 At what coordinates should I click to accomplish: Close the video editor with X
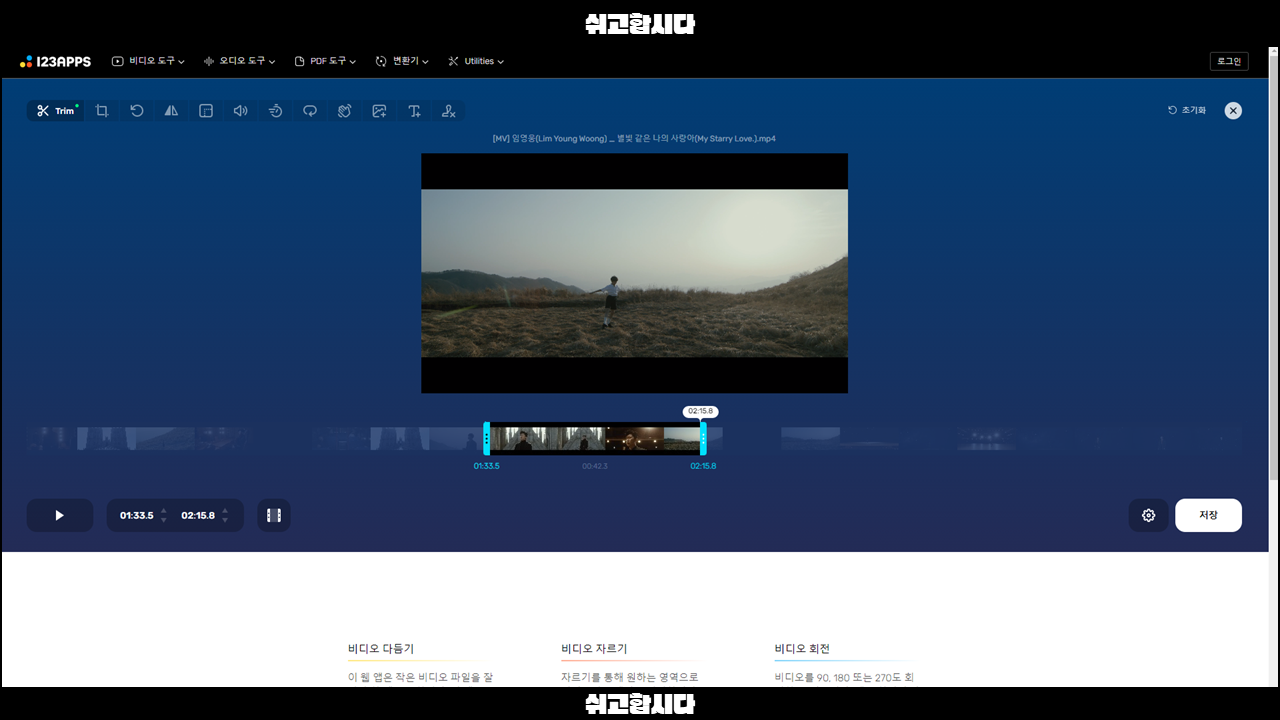tap(1233, 111)
